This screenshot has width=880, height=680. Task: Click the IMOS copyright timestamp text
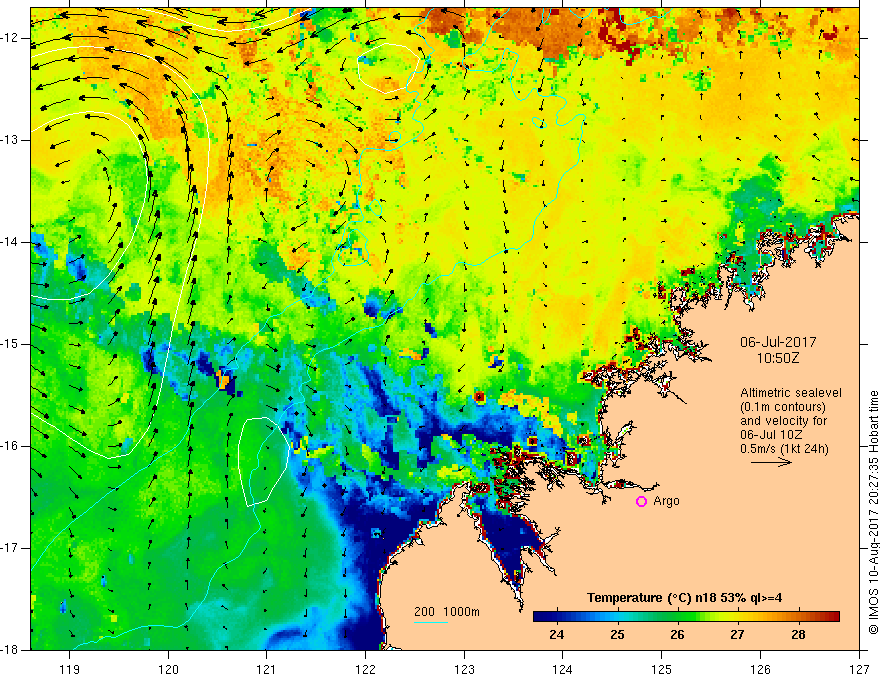click(873, 513)
